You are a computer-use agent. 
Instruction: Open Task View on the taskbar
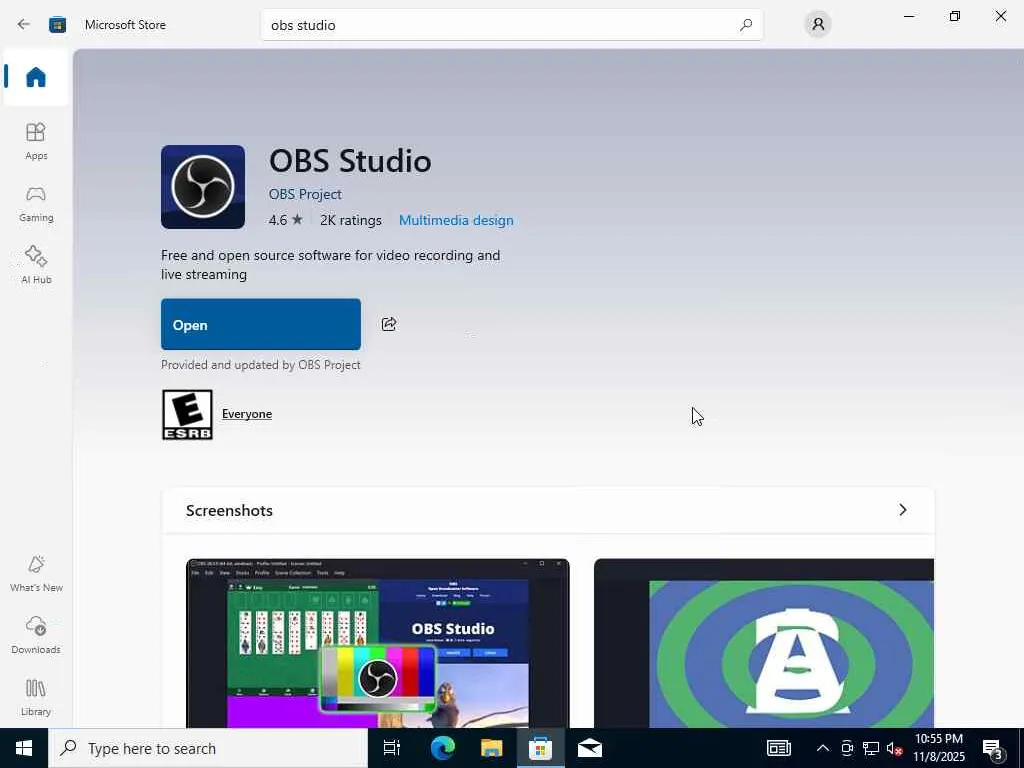392,748
